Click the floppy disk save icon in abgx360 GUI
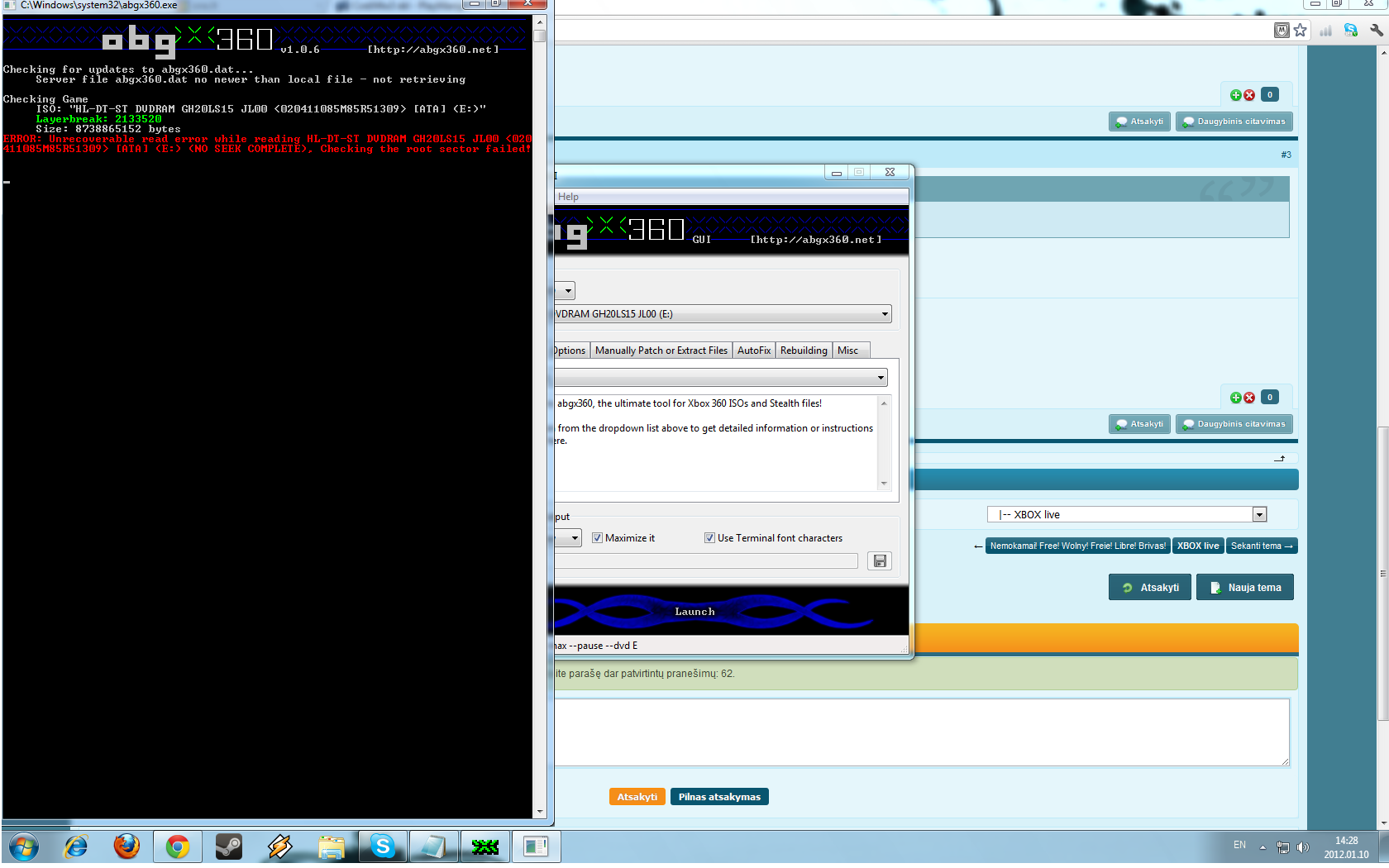1389x868 pixels. (x=880, y=561)
